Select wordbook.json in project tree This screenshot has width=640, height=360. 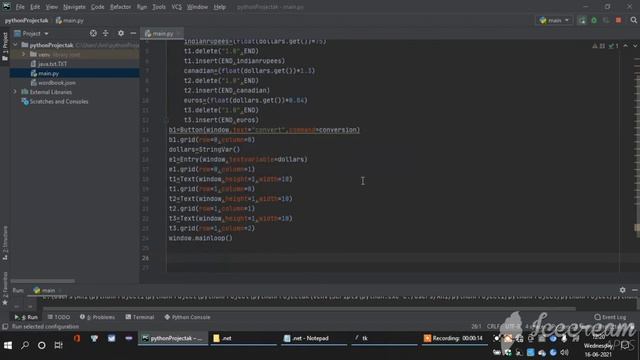[57, 83]
